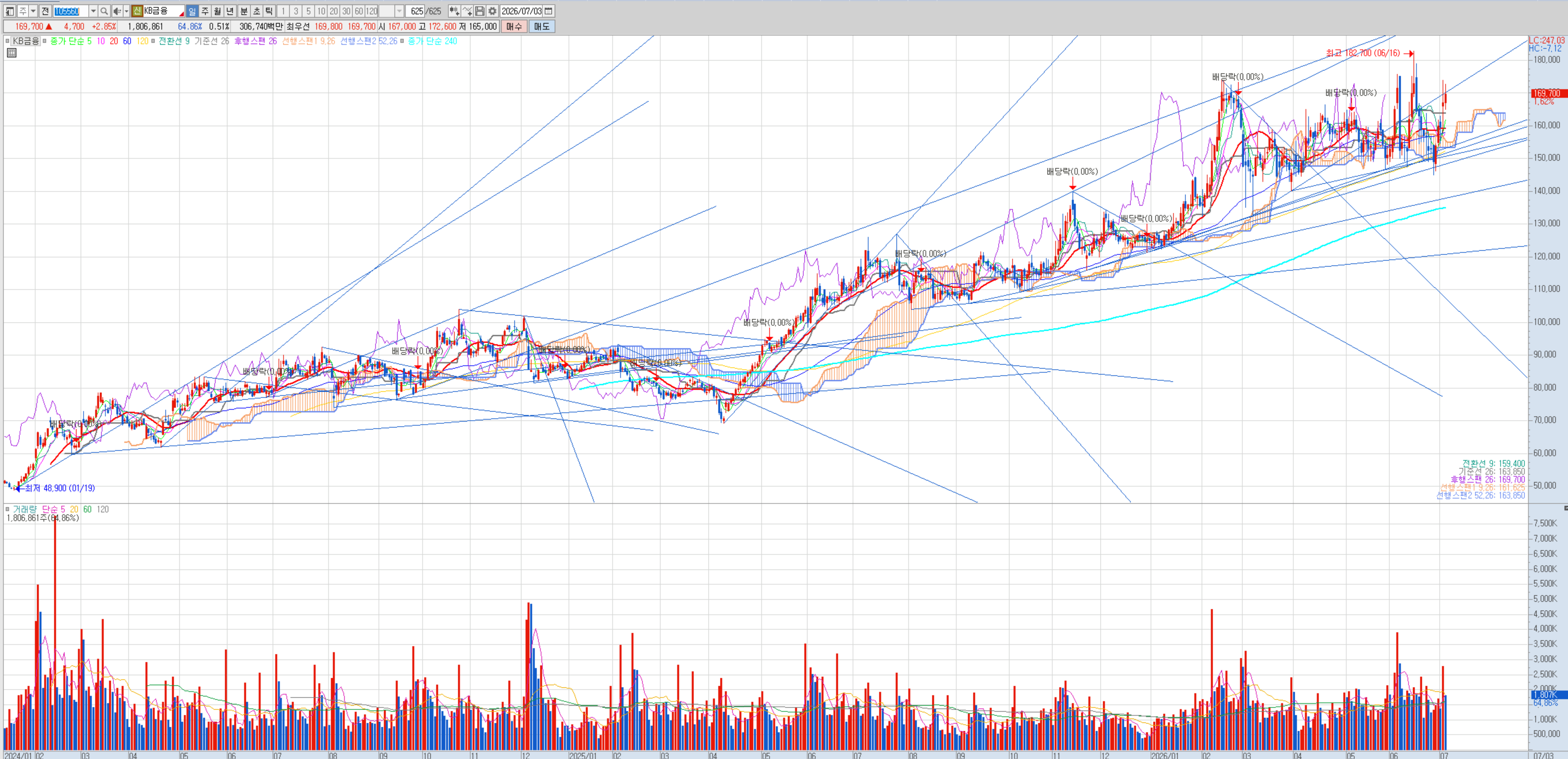Click the 선행스팬2 52,26 legend label
The height and width of the screenshot is (759, 1568).
point(369,41)
